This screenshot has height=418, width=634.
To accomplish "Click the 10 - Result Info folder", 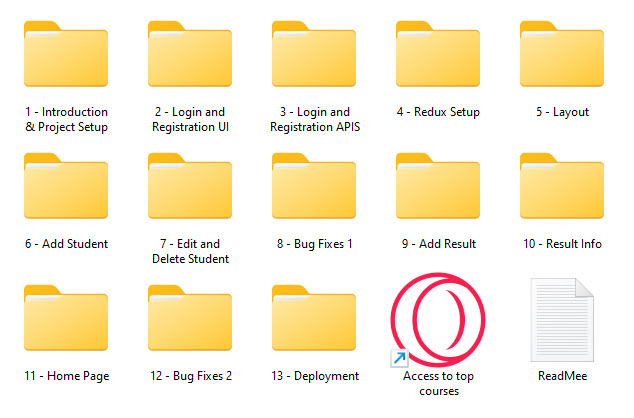I will click(x=562, y=186).
